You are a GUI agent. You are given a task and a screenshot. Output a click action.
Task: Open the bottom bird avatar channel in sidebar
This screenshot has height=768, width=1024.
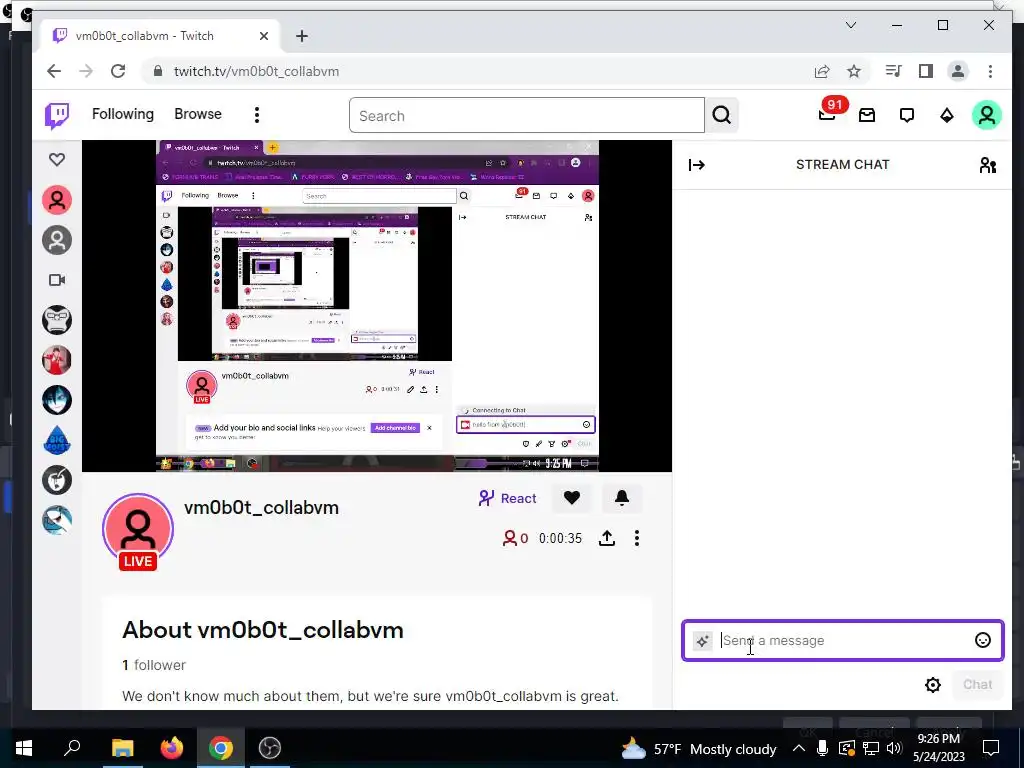click(57, 520)
